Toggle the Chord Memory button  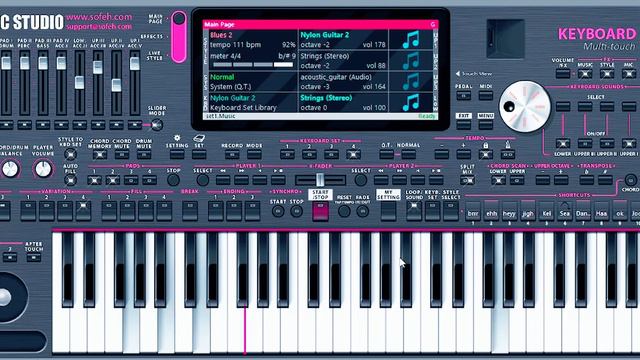(99, 155)
